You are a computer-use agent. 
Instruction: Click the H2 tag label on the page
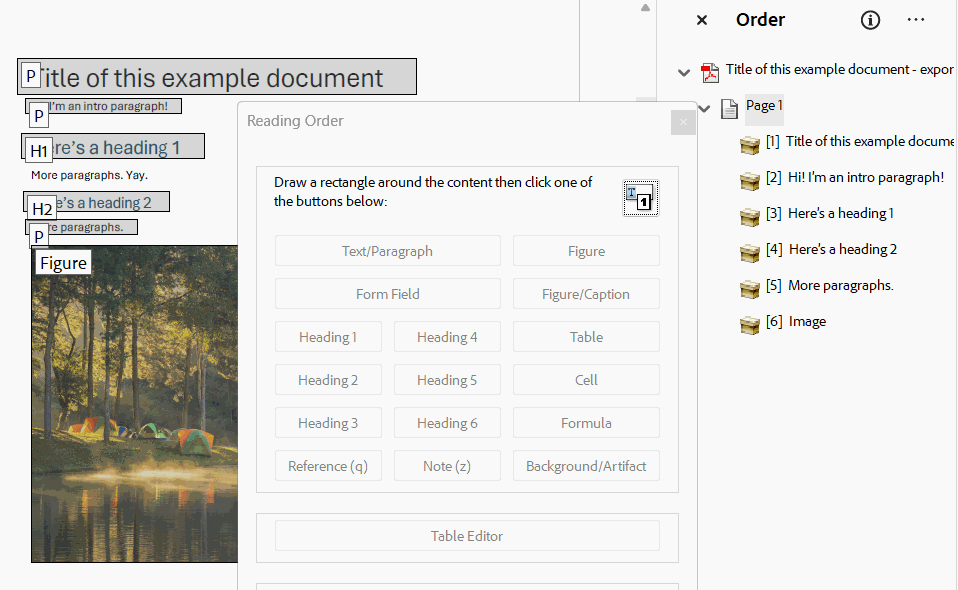pyautogui.click(x=42, y=209)
